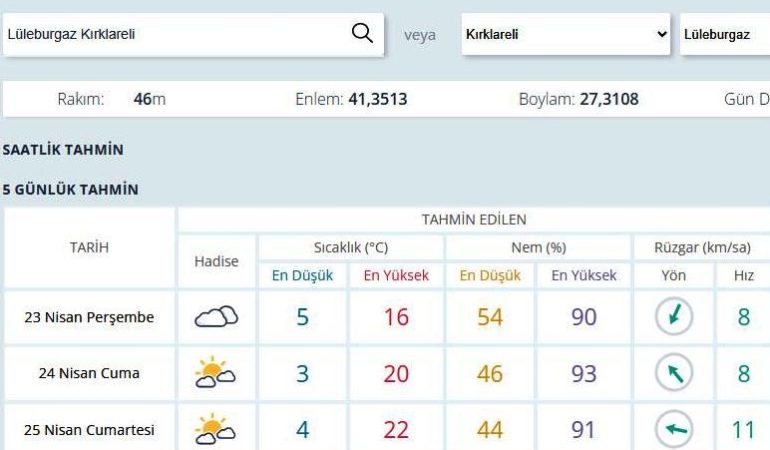This screenshot has width=770, height=450.
Task: Click the search magnifier icon
Action: [x=362, y=33]
